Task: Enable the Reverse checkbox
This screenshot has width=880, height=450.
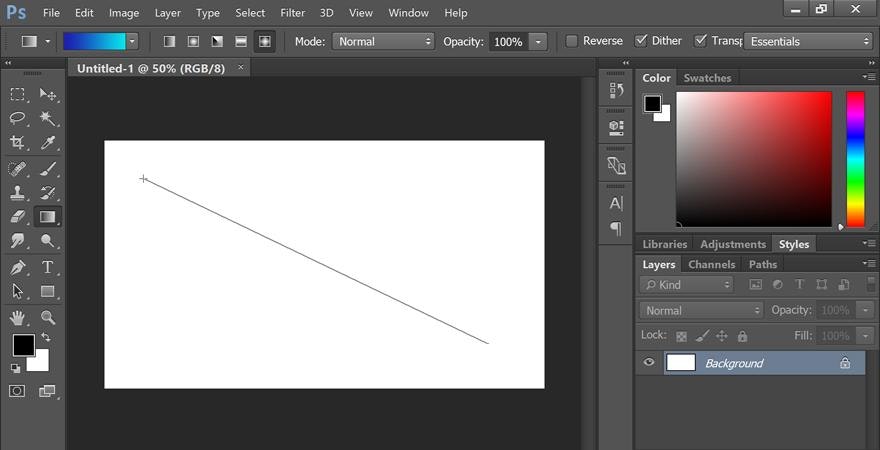Action: [x=571, y=41]
